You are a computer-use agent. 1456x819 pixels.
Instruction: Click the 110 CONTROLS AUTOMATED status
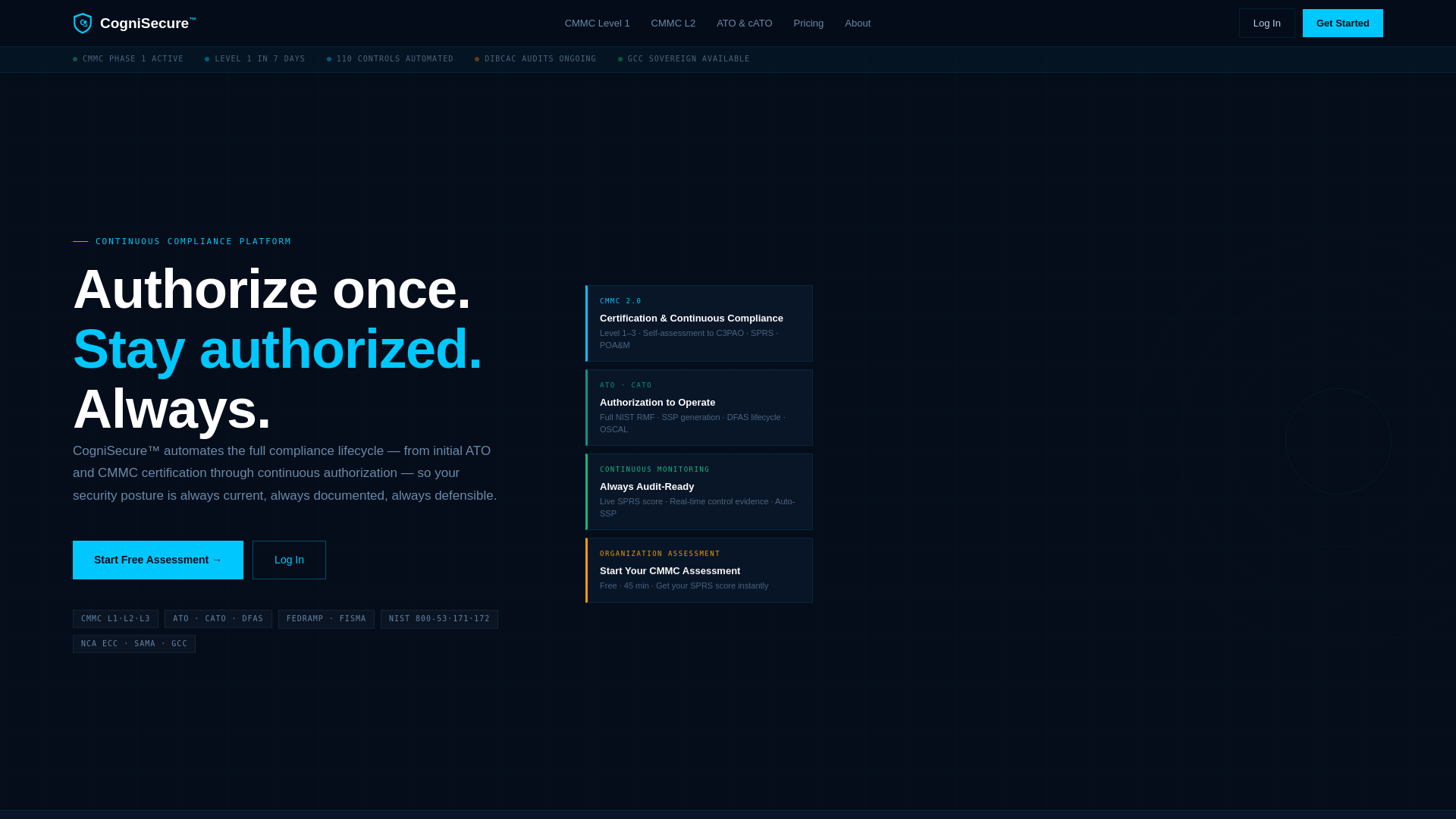390,59
